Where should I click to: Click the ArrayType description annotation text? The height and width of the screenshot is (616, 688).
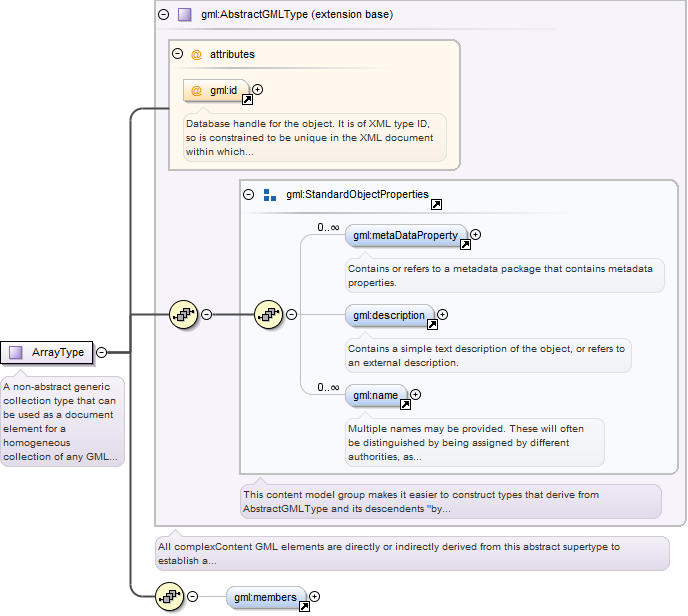pyautogui.click(x=62, y=422)
